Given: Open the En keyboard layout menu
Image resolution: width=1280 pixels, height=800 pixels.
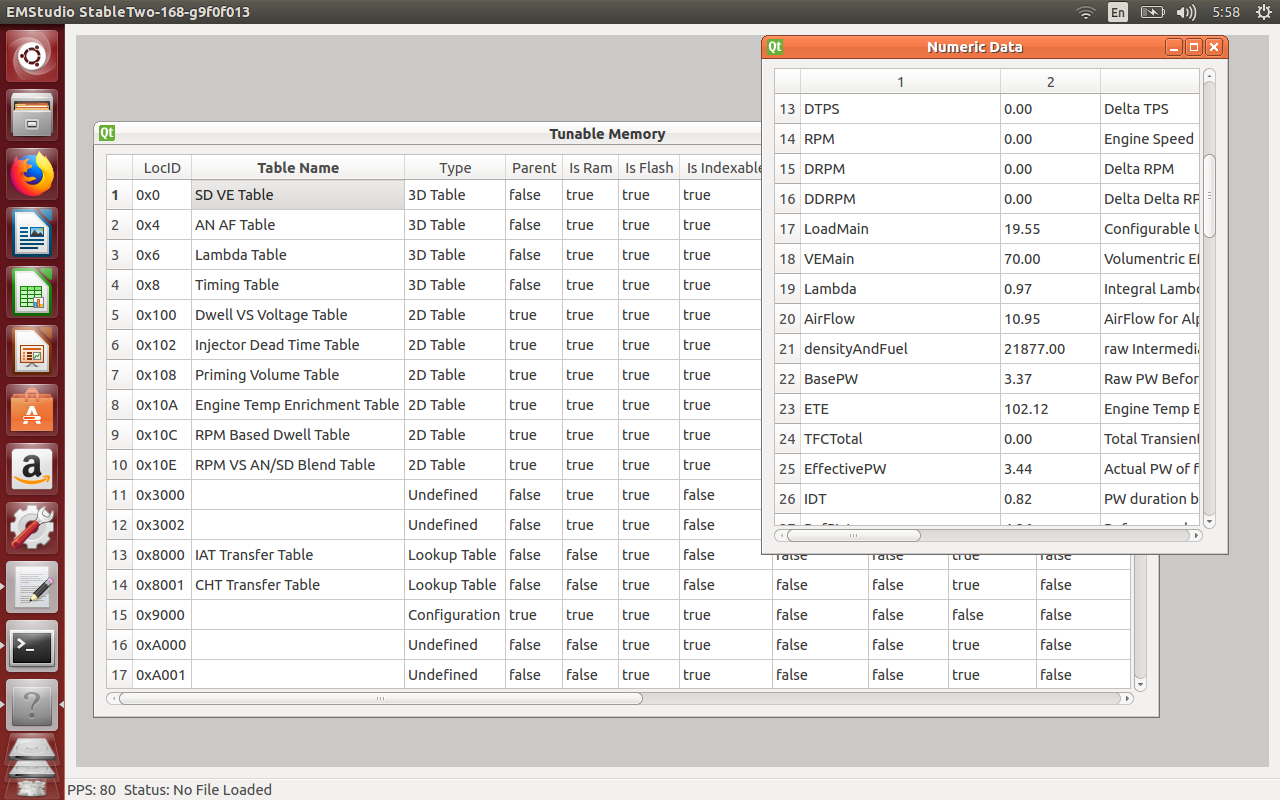Looking at the screenshot, I should coord(1118,12).
